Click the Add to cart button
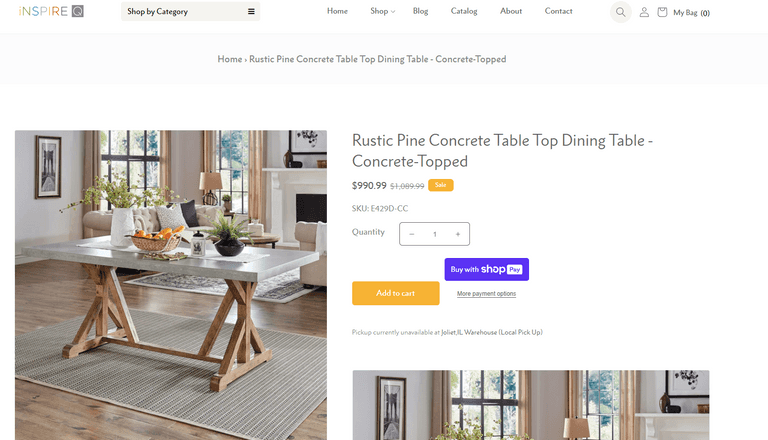 396,293
